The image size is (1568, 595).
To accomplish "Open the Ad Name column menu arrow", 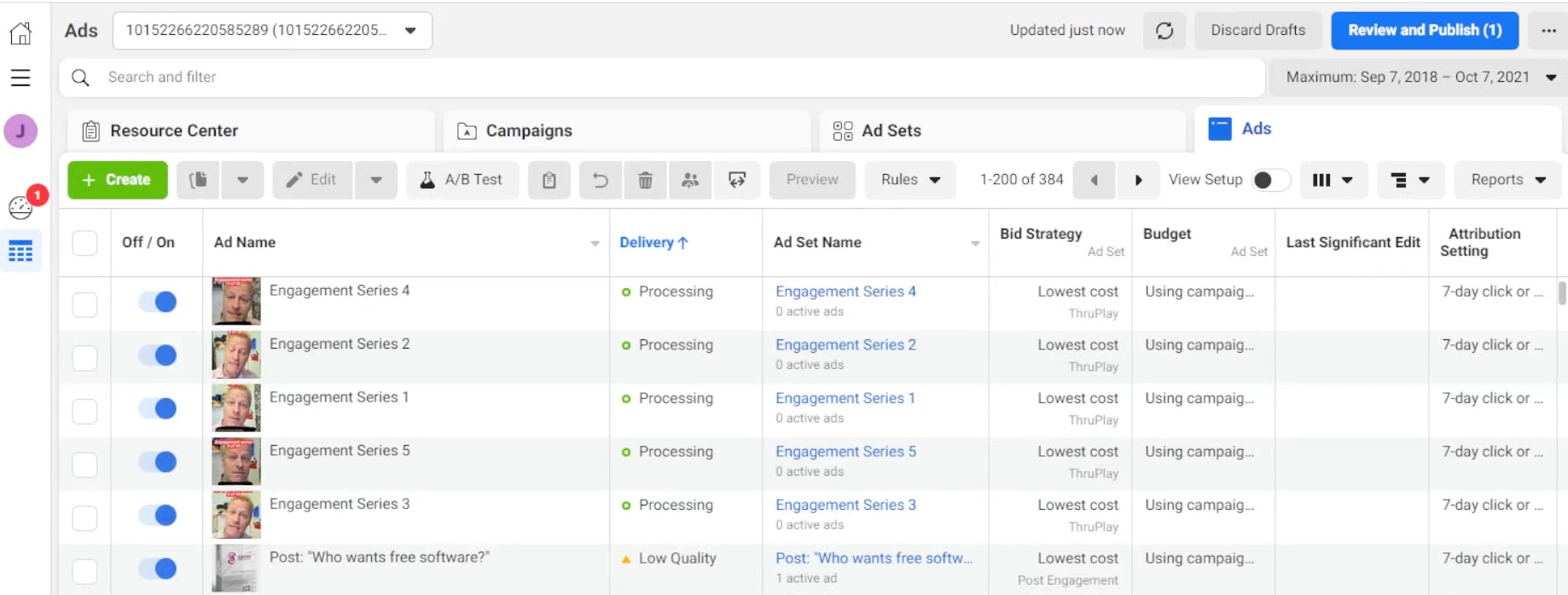I will click(595, 244).
